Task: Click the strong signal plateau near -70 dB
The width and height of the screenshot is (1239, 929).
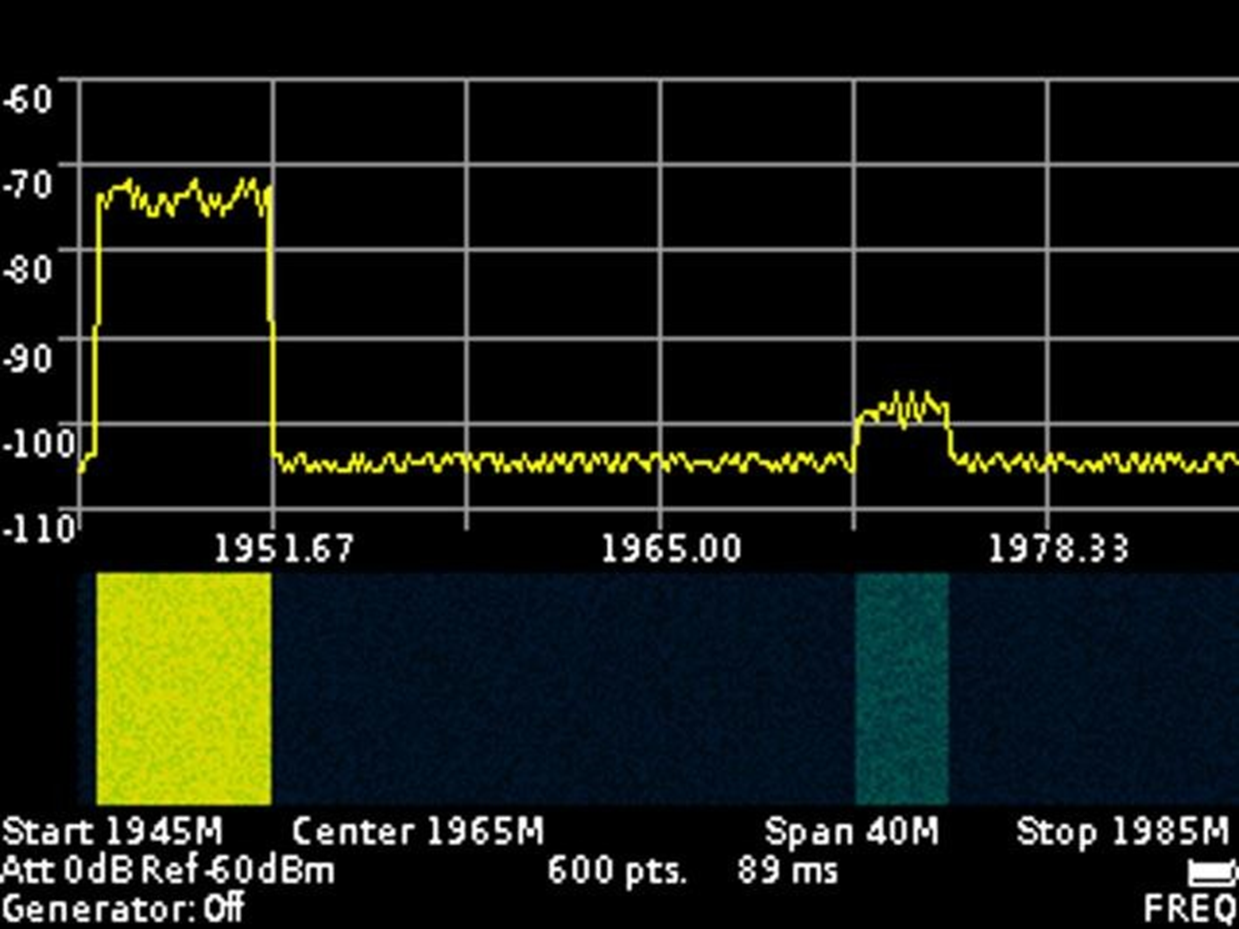Action: pos(183,198)
